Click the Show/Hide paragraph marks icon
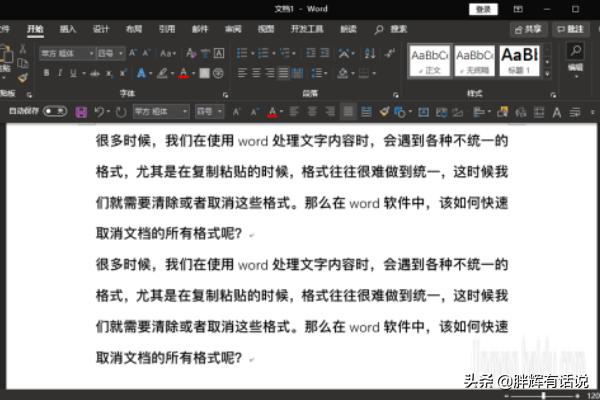This screenshot has width=600, height=400. click(390, 53)
